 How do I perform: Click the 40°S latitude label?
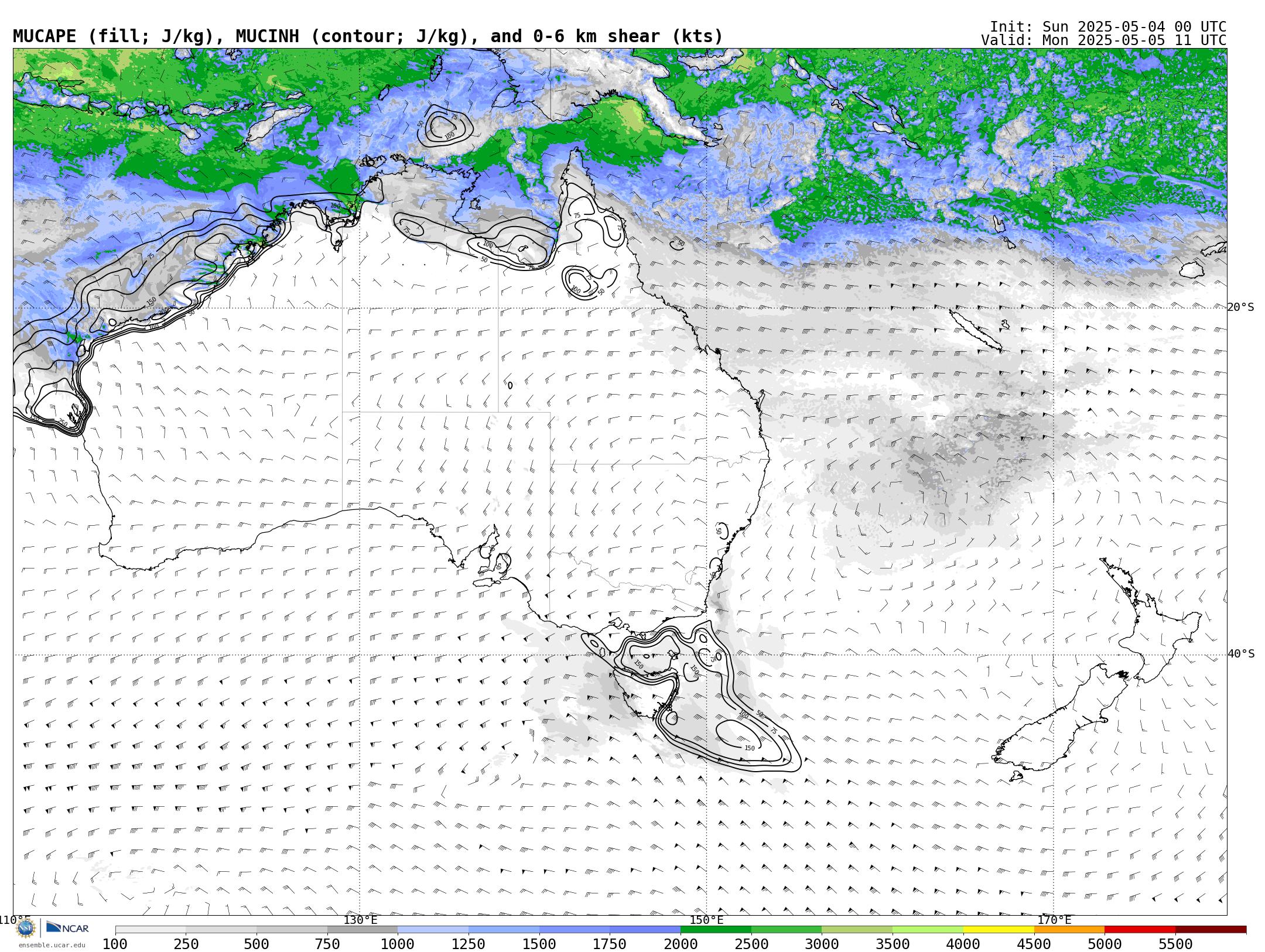pyautogui.click(x=1241, y=654)
